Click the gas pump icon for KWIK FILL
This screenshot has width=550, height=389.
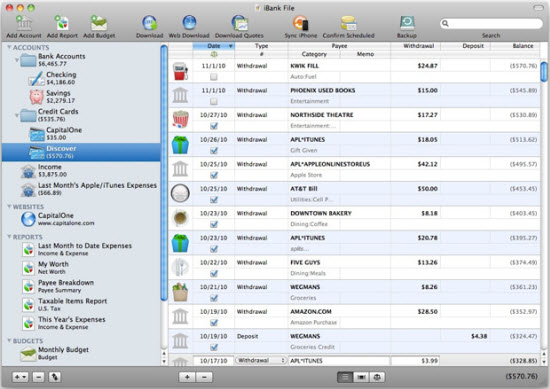[x=180, y=71]
